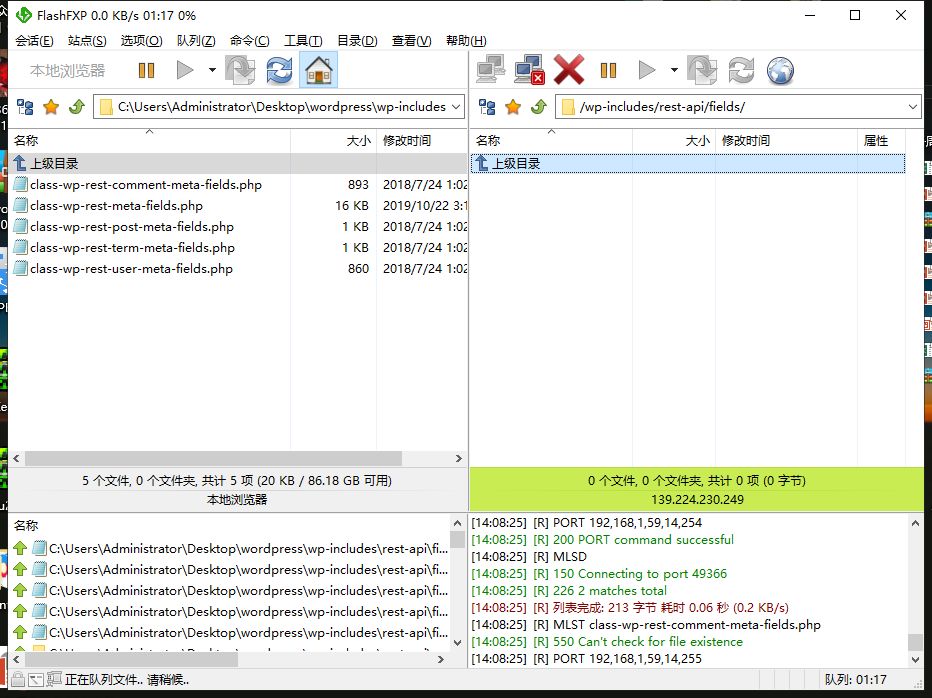Click local file list horizontal scrollbar

point(213,458)
